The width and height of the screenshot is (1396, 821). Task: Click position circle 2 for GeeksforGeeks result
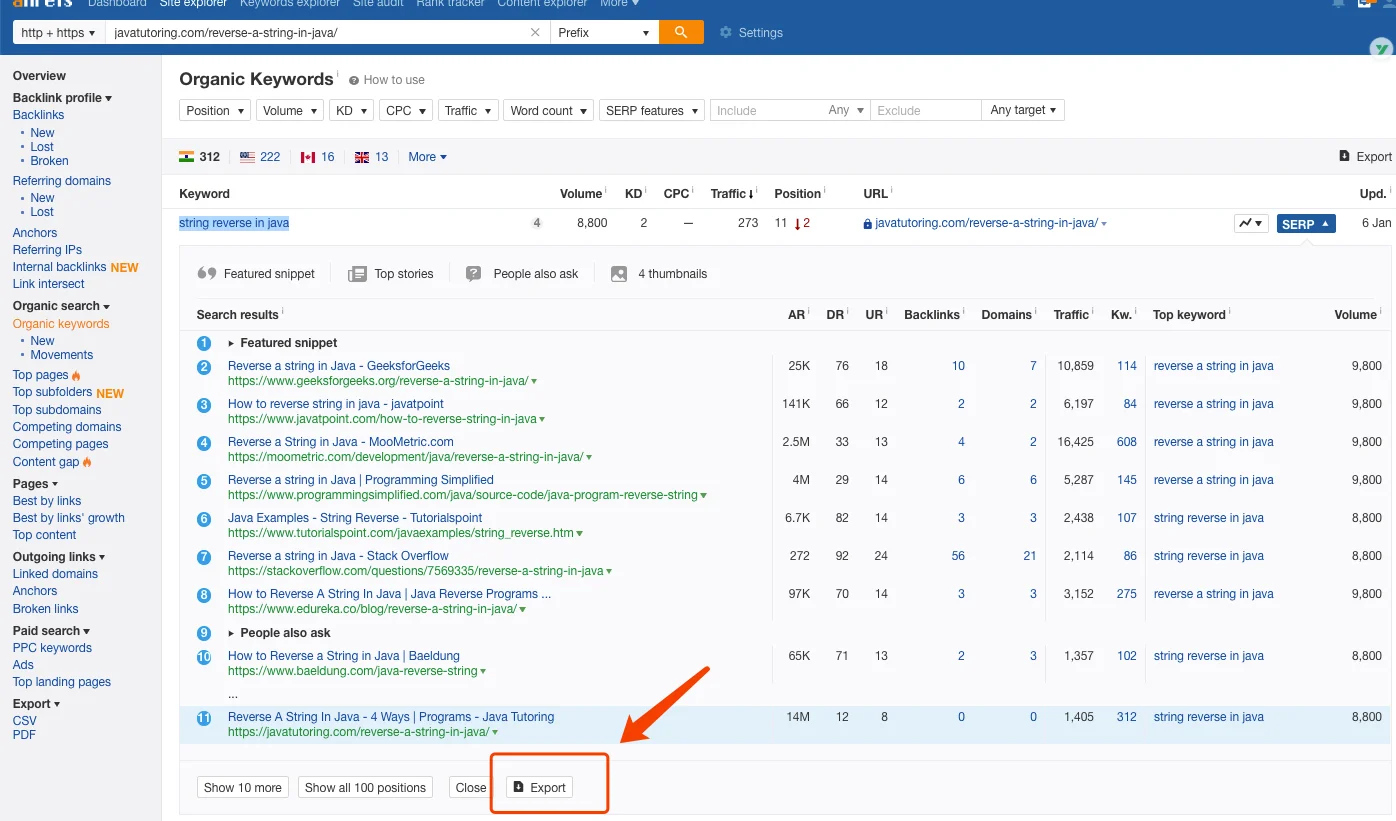[204, 367]
